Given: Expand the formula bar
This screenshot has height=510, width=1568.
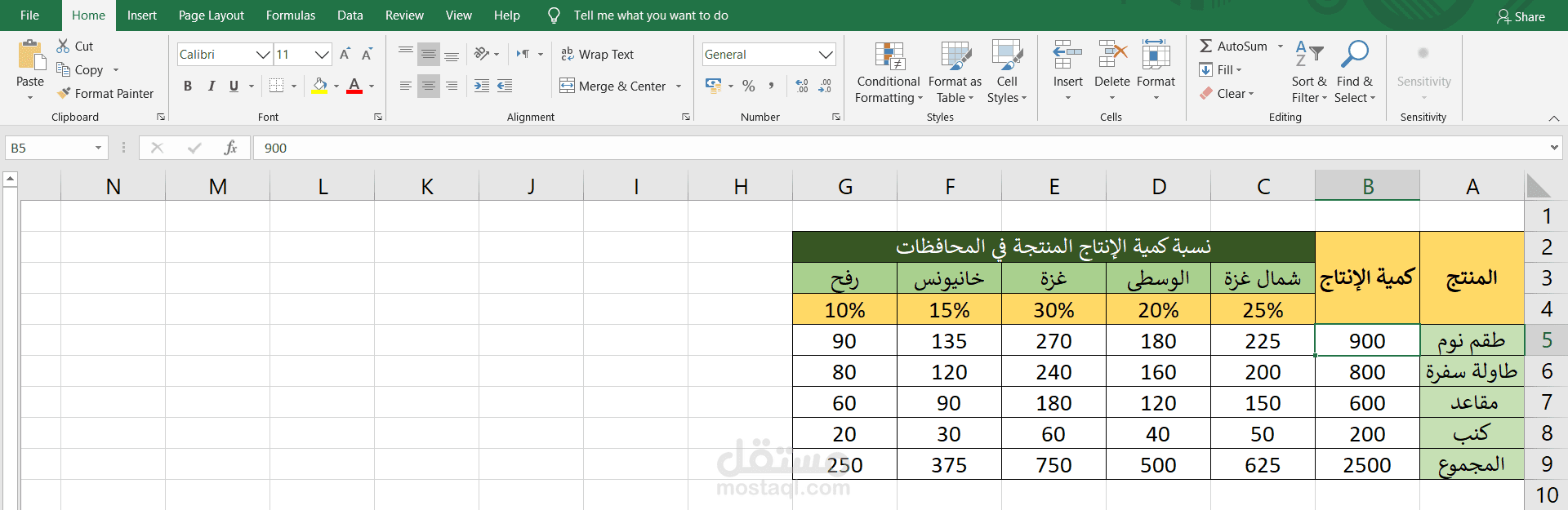Looking at the screenshot, I should click(x=1553, y=148).
